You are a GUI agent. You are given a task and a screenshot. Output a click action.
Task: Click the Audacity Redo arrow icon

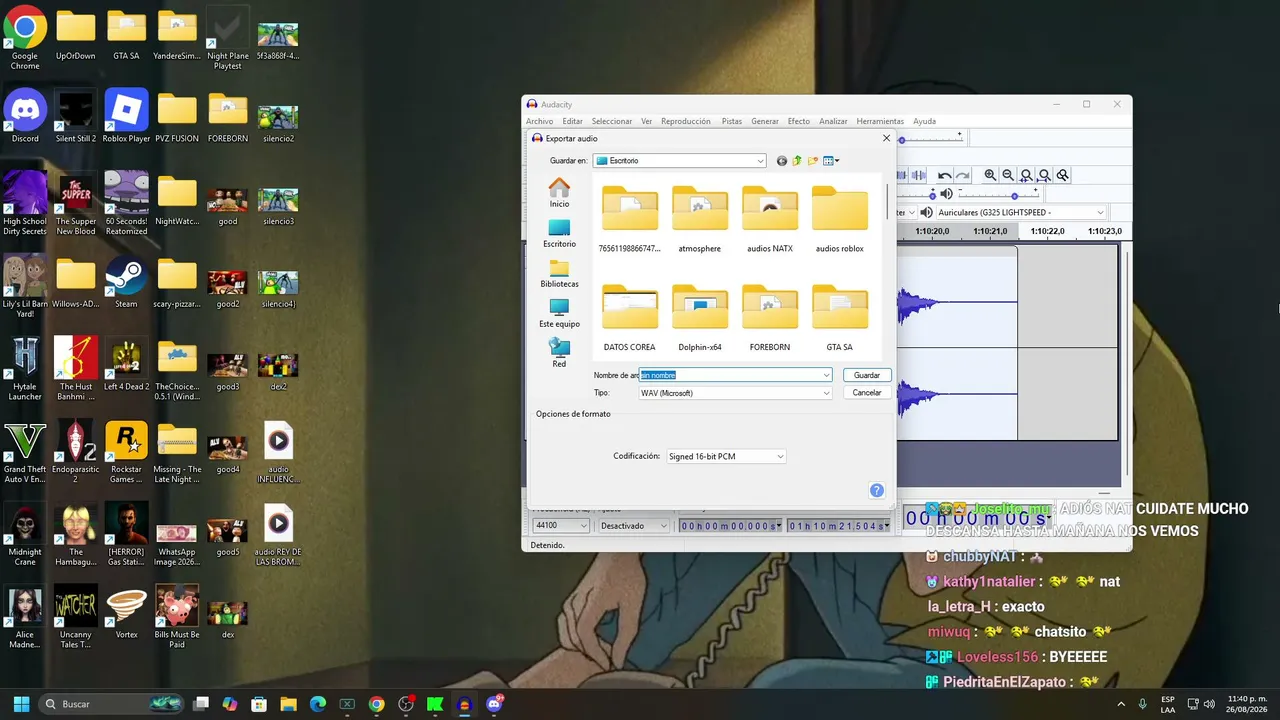962,175
